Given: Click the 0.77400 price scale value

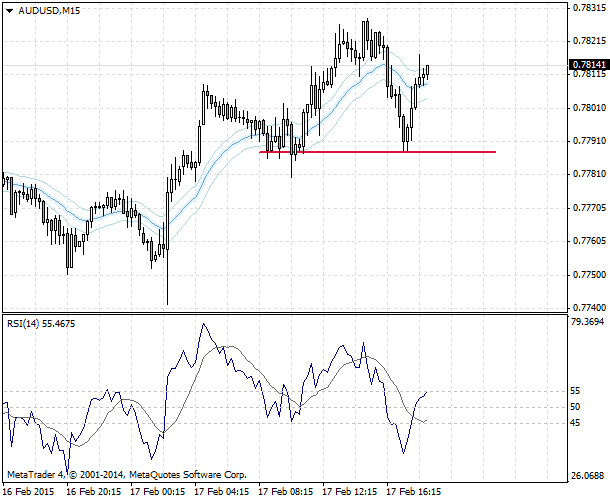Looking at the screenshot, I should (x=589, y=308).
